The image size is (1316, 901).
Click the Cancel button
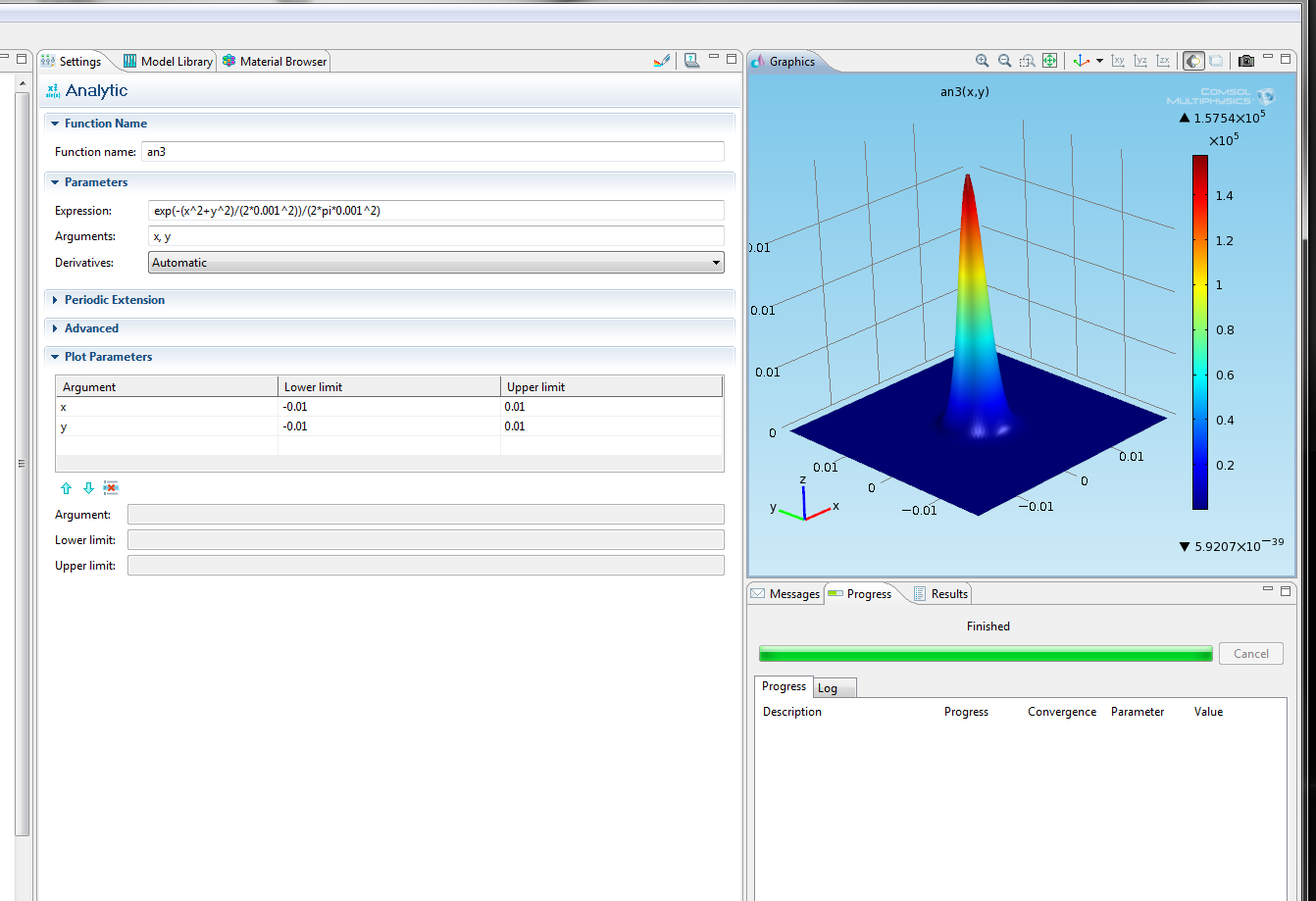click(1250, 654)
